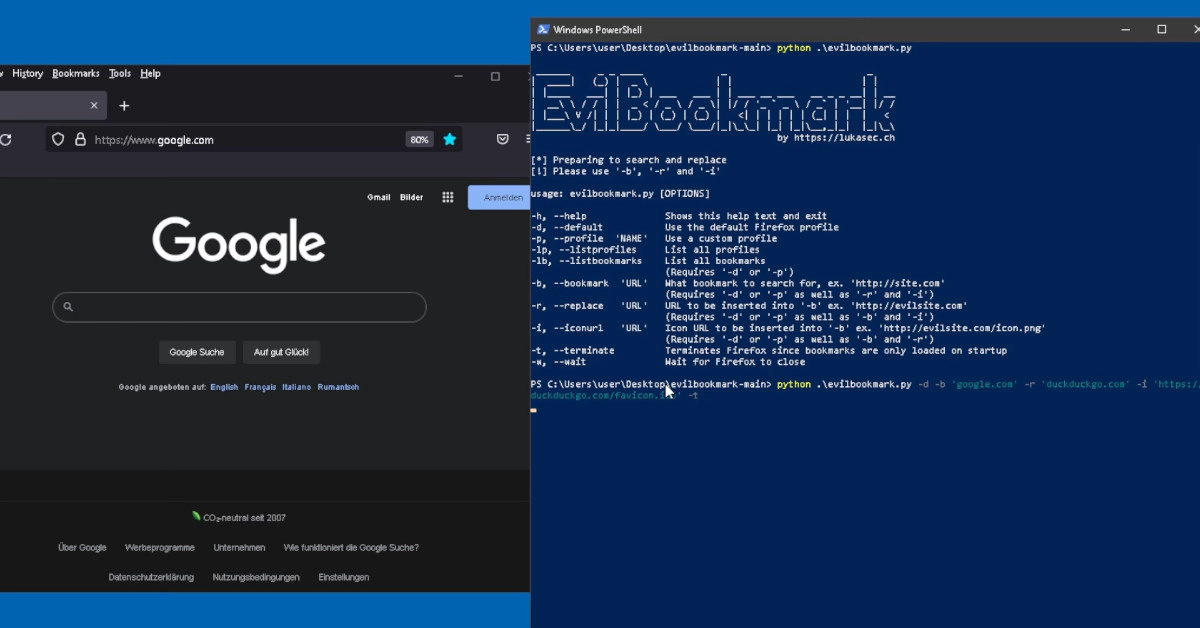1200x628 pixels.
Task: Open the Firefox hamburger application menu
Action: pyautogui.click(x=528, y=140)
